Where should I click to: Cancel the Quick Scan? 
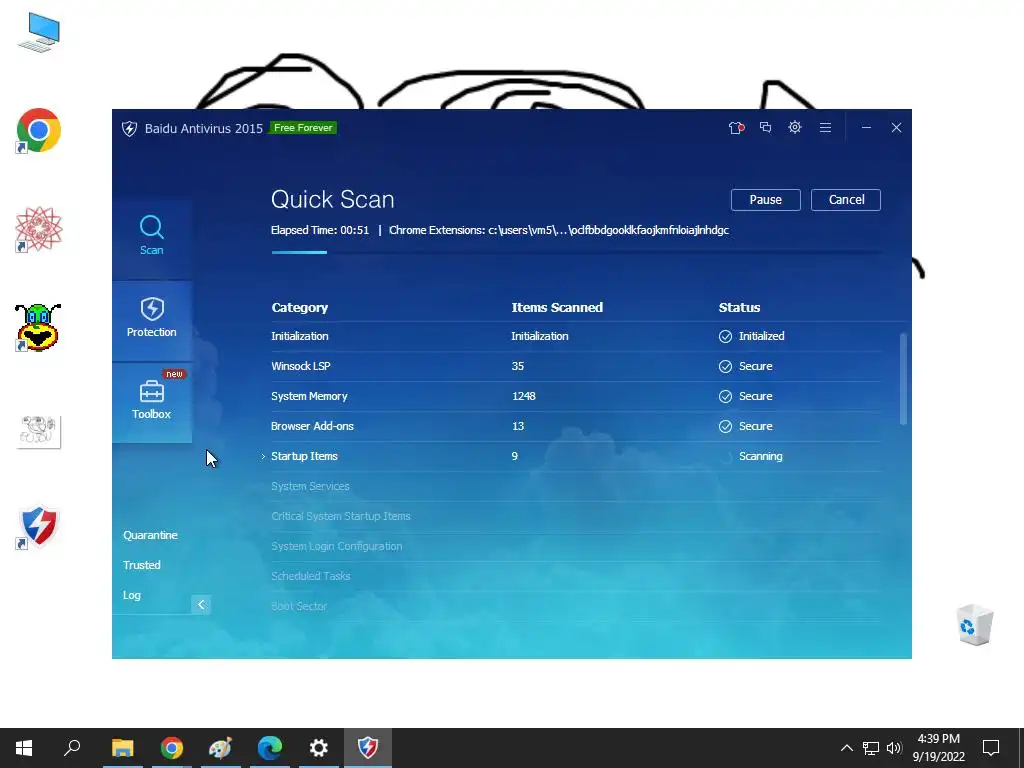tap(846, 200)
